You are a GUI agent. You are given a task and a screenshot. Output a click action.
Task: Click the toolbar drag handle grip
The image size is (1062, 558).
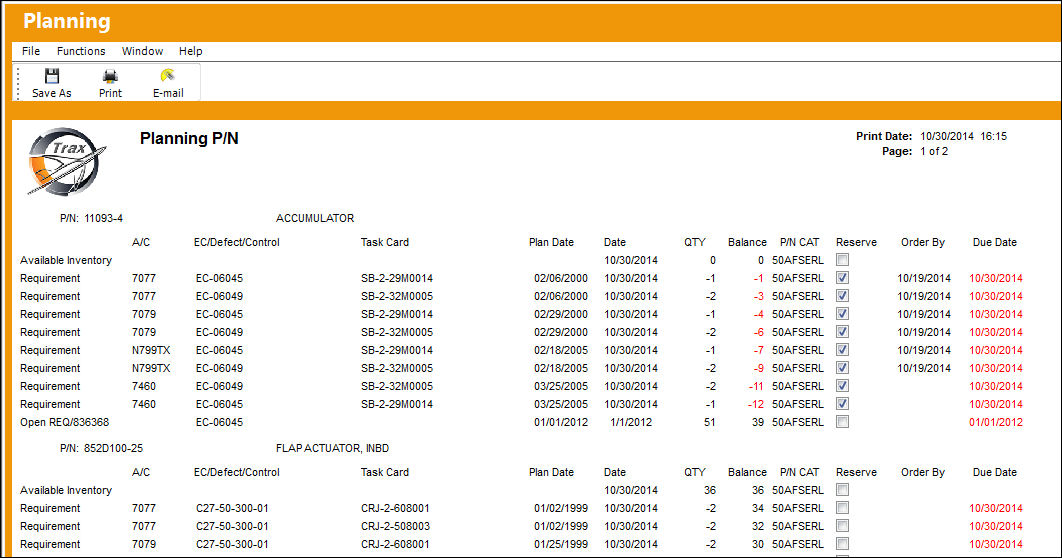tap(18, 83)
